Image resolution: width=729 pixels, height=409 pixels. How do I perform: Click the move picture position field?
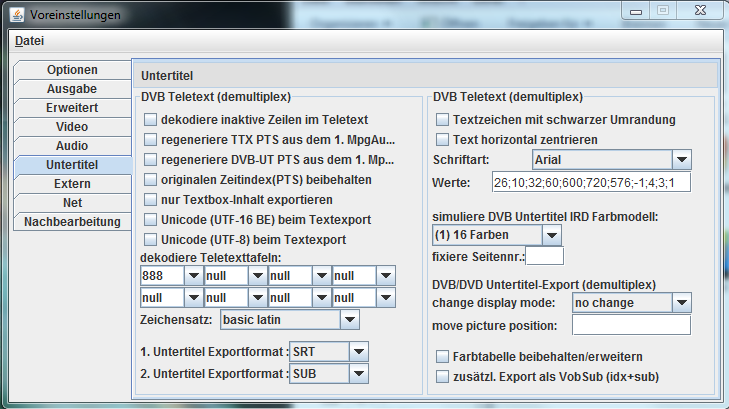tap(630, 325)
